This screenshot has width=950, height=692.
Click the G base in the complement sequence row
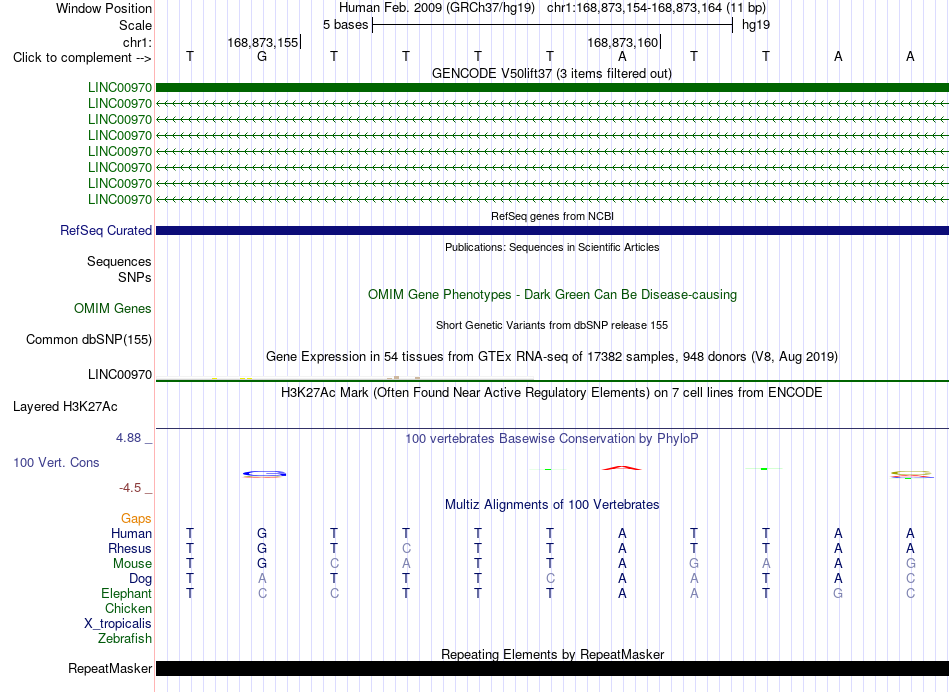pos(262,56)
